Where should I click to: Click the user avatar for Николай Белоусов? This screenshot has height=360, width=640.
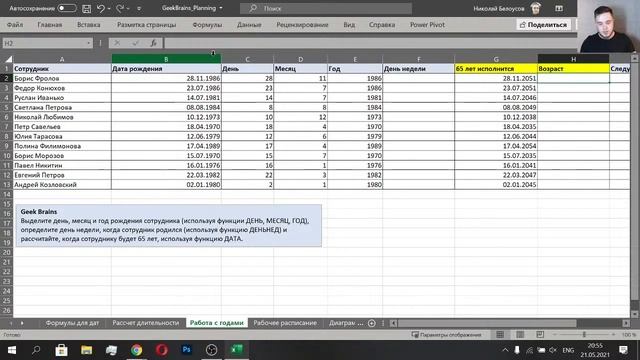536,8
